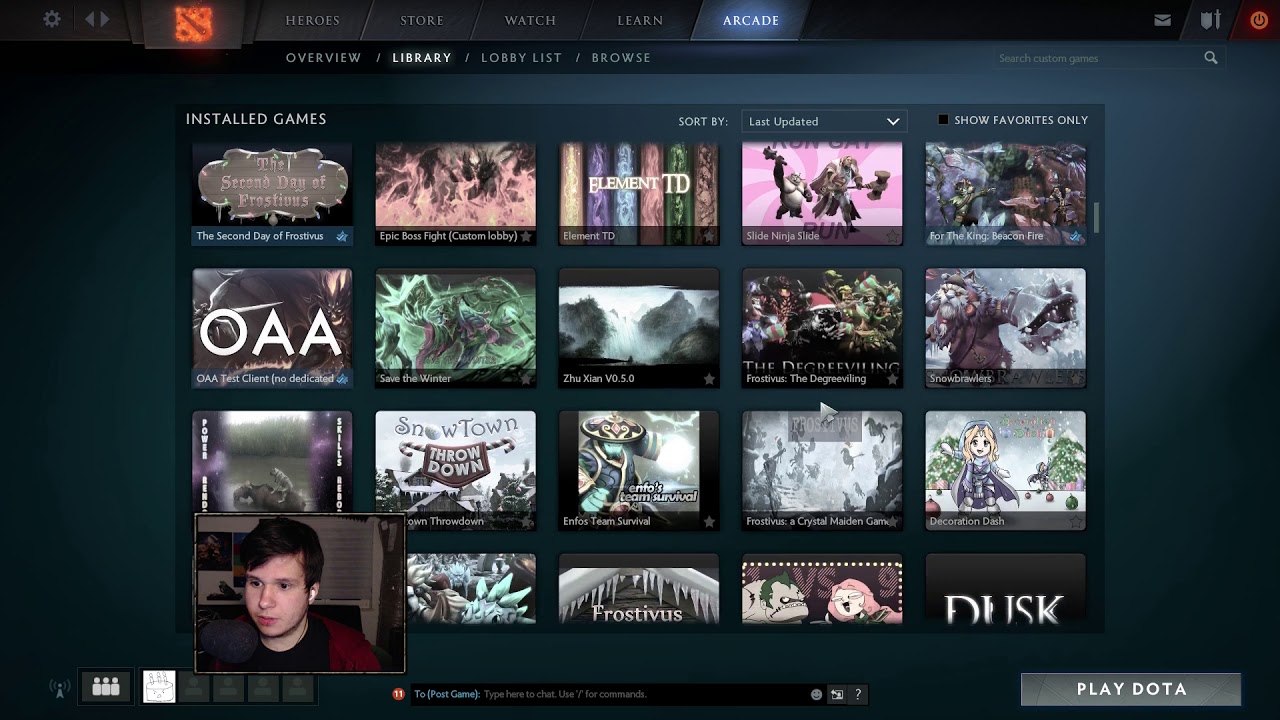1280x720 pixels.
Task: Click tools icon on OAA Test Client
Action: click(342, 379)
